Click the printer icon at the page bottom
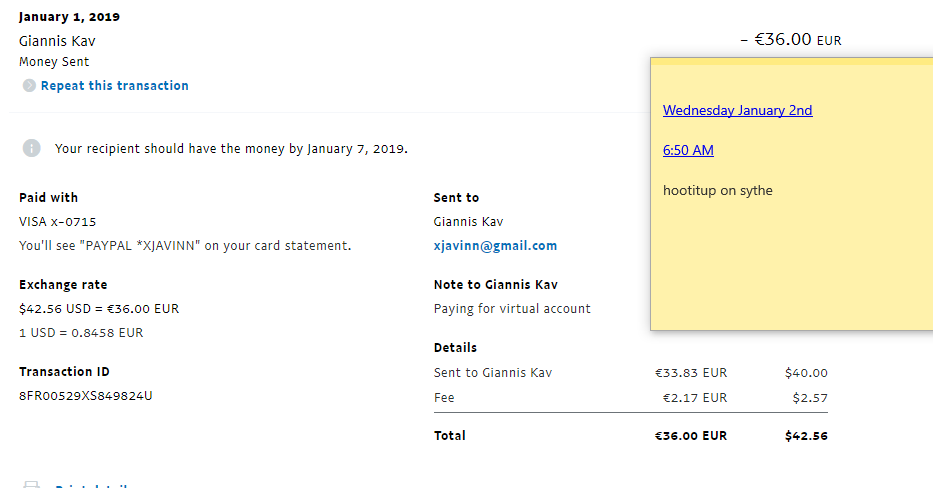This screenshot has width=933, height=488. click(x=31, y=485)
